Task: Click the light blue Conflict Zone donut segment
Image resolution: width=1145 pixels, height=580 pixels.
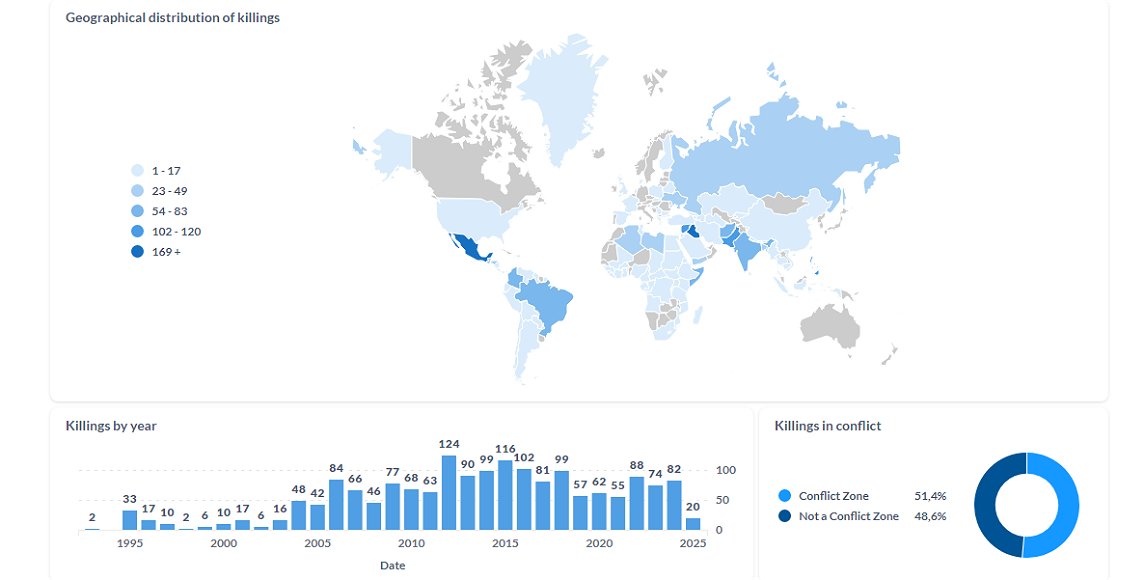Action: [x=1068, y=505]
